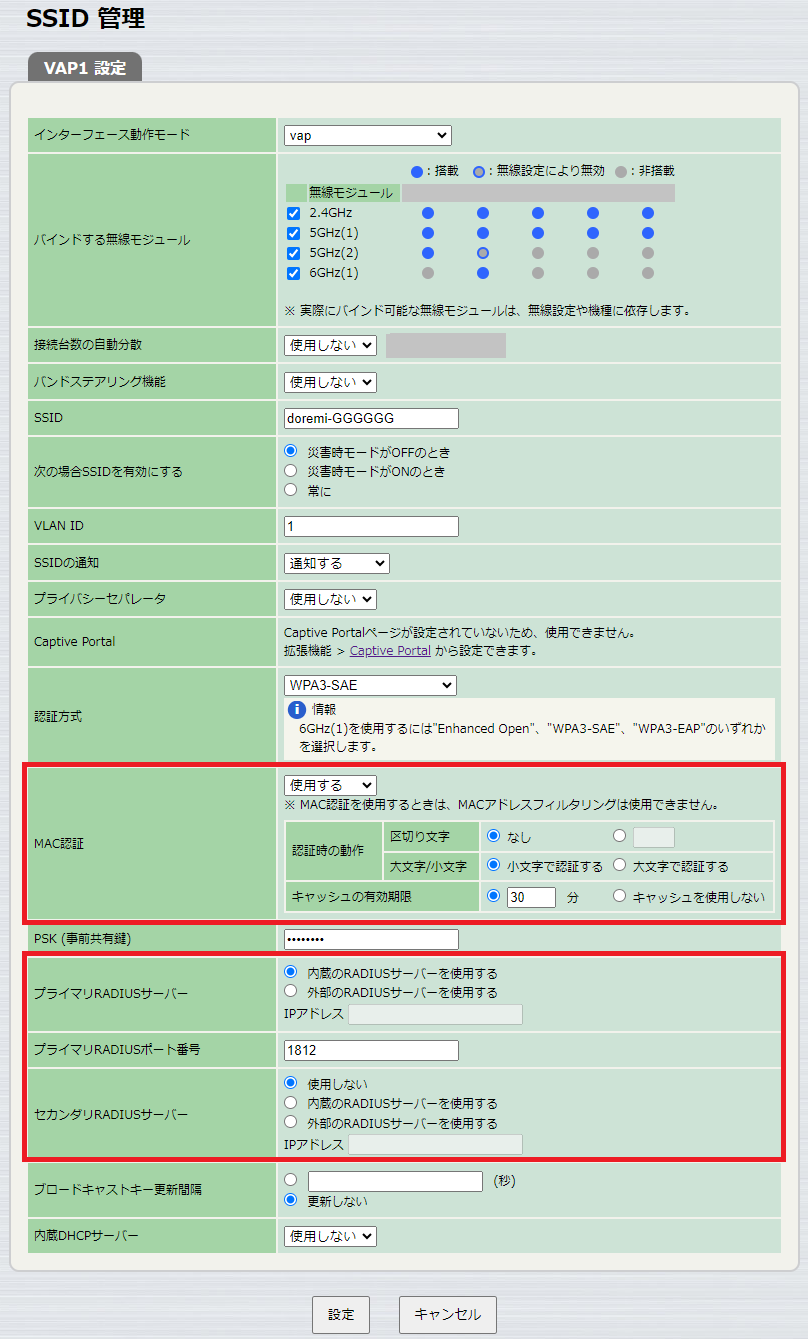The image size is (808, 1339).
Task: Uncheck the 5GHz(2) wireless module
Action: coord(293,253)
